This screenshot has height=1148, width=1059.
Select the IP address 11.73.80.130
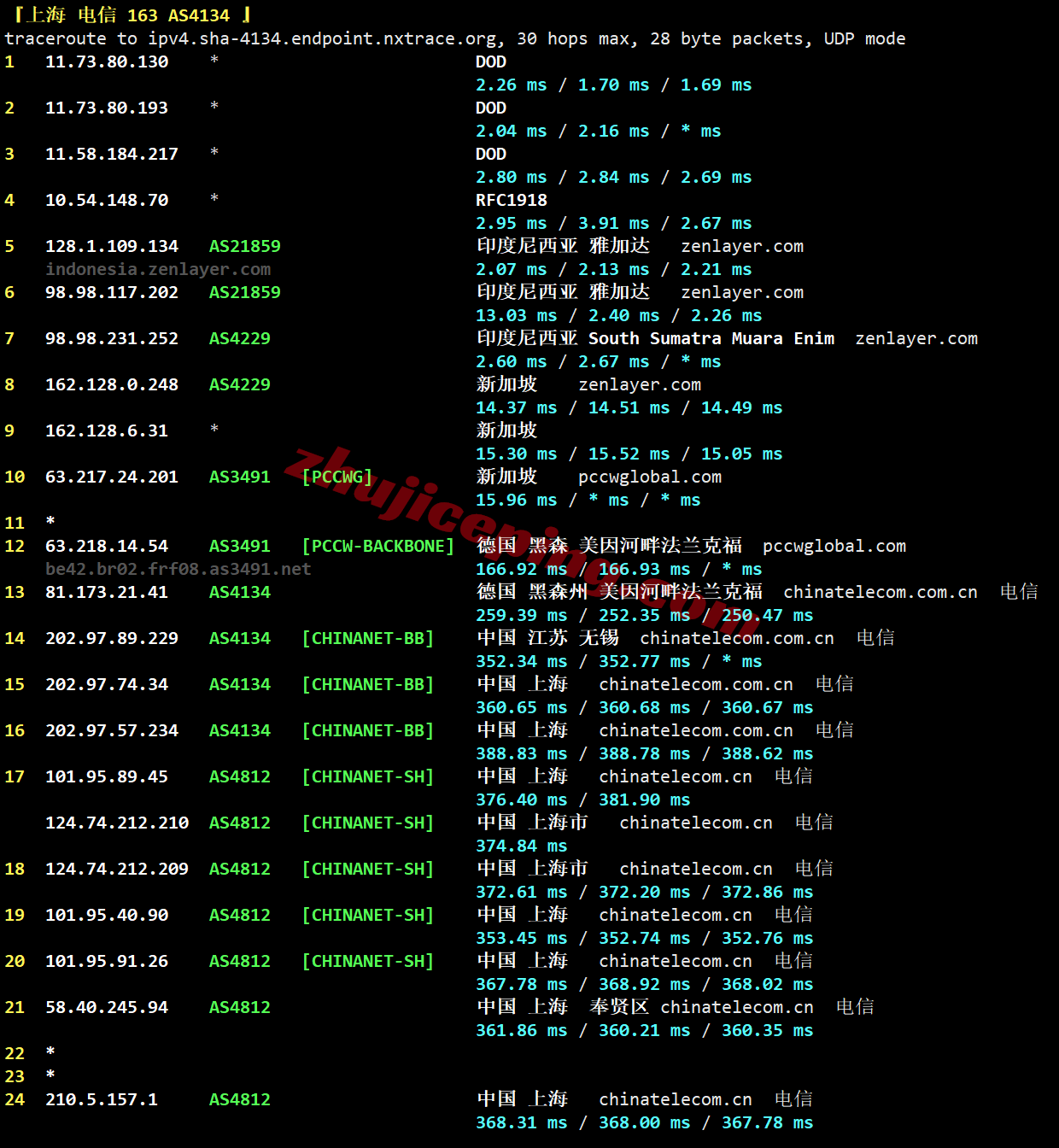(107, 61)
